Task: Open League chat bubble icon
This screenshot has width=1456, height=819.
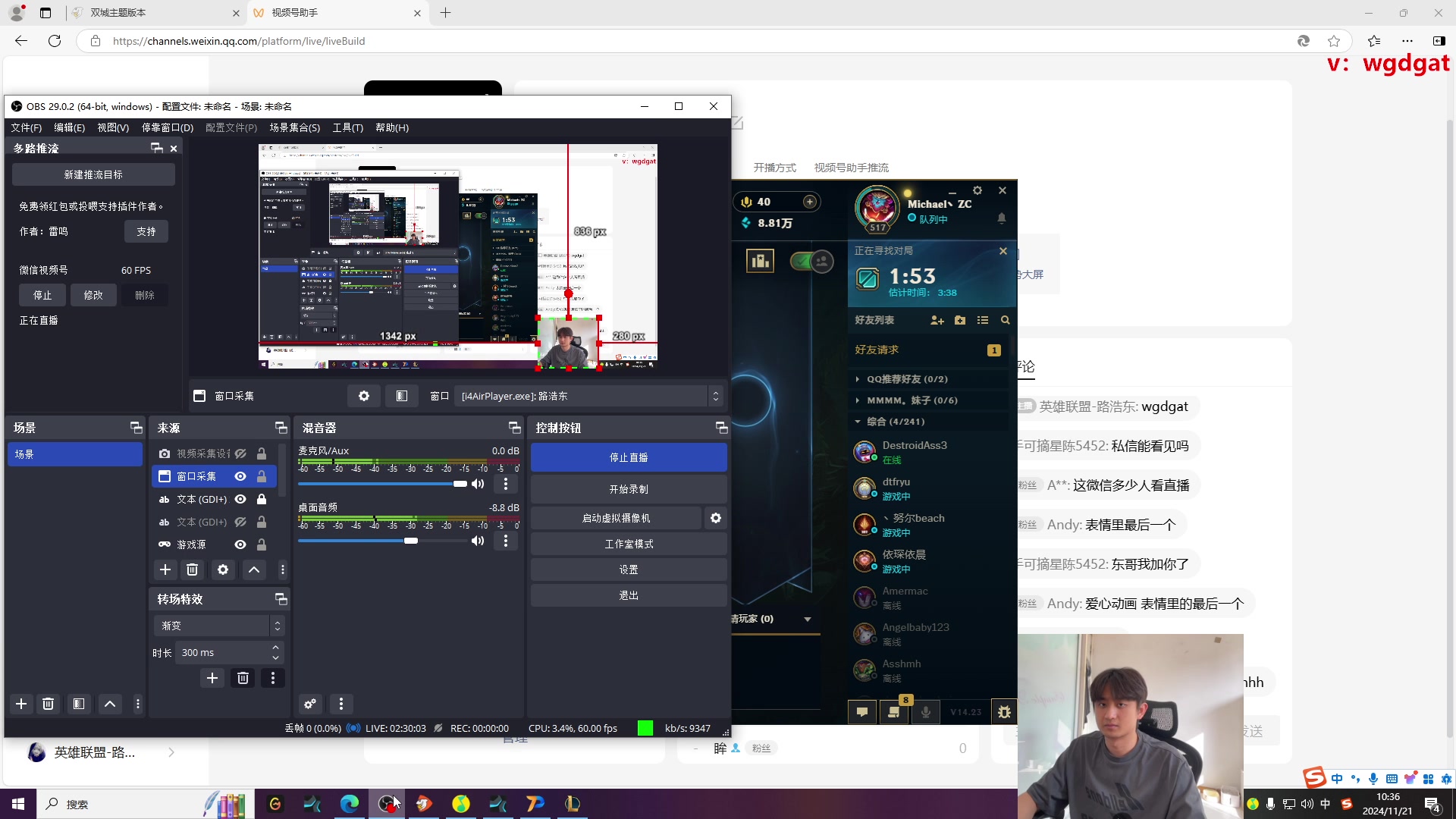Action: [862, 712]
